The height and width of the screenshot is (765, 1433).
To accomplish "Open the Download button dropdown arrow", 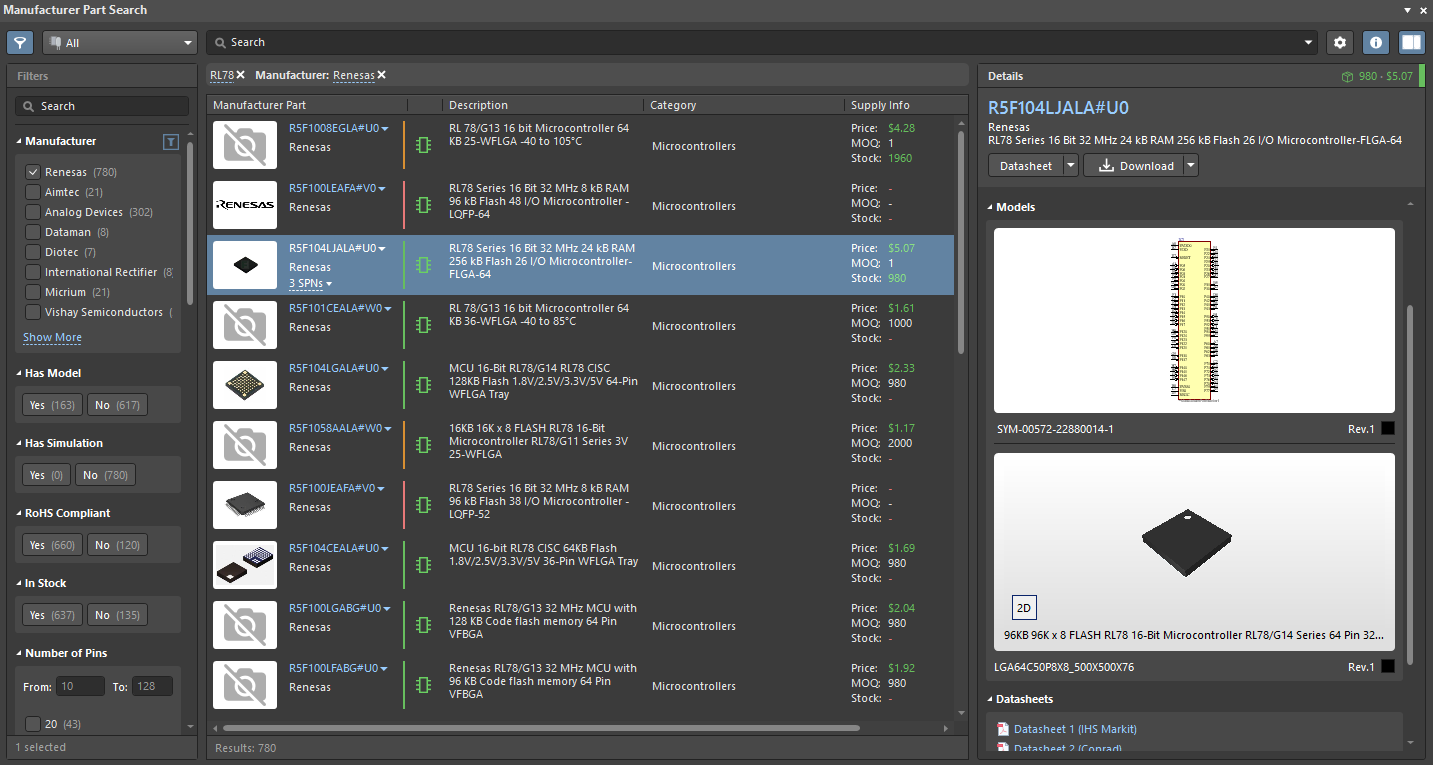I will click(x=1190, y=166).
